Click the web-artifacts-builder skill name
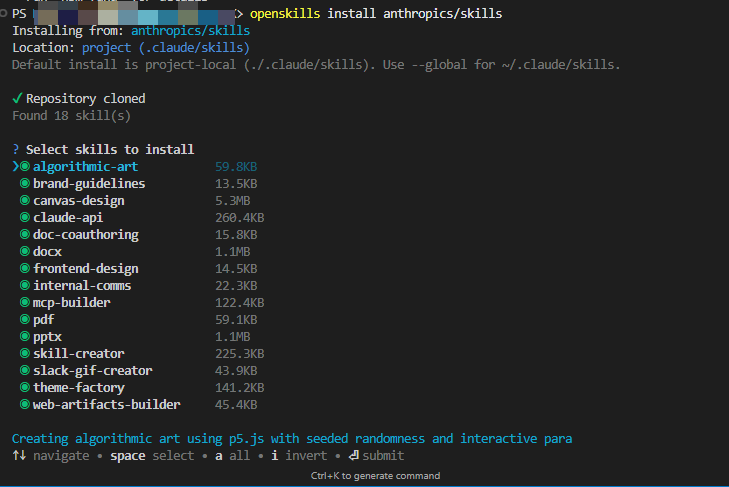This screenshot has height=487, width=729. 106,404
